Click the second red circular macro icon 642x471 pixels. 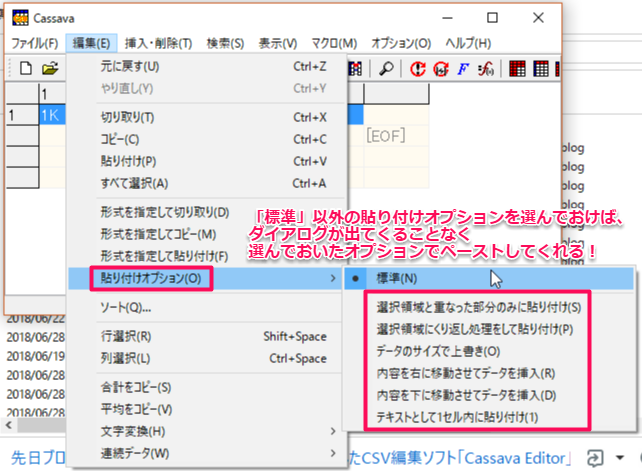coord(441,68)
